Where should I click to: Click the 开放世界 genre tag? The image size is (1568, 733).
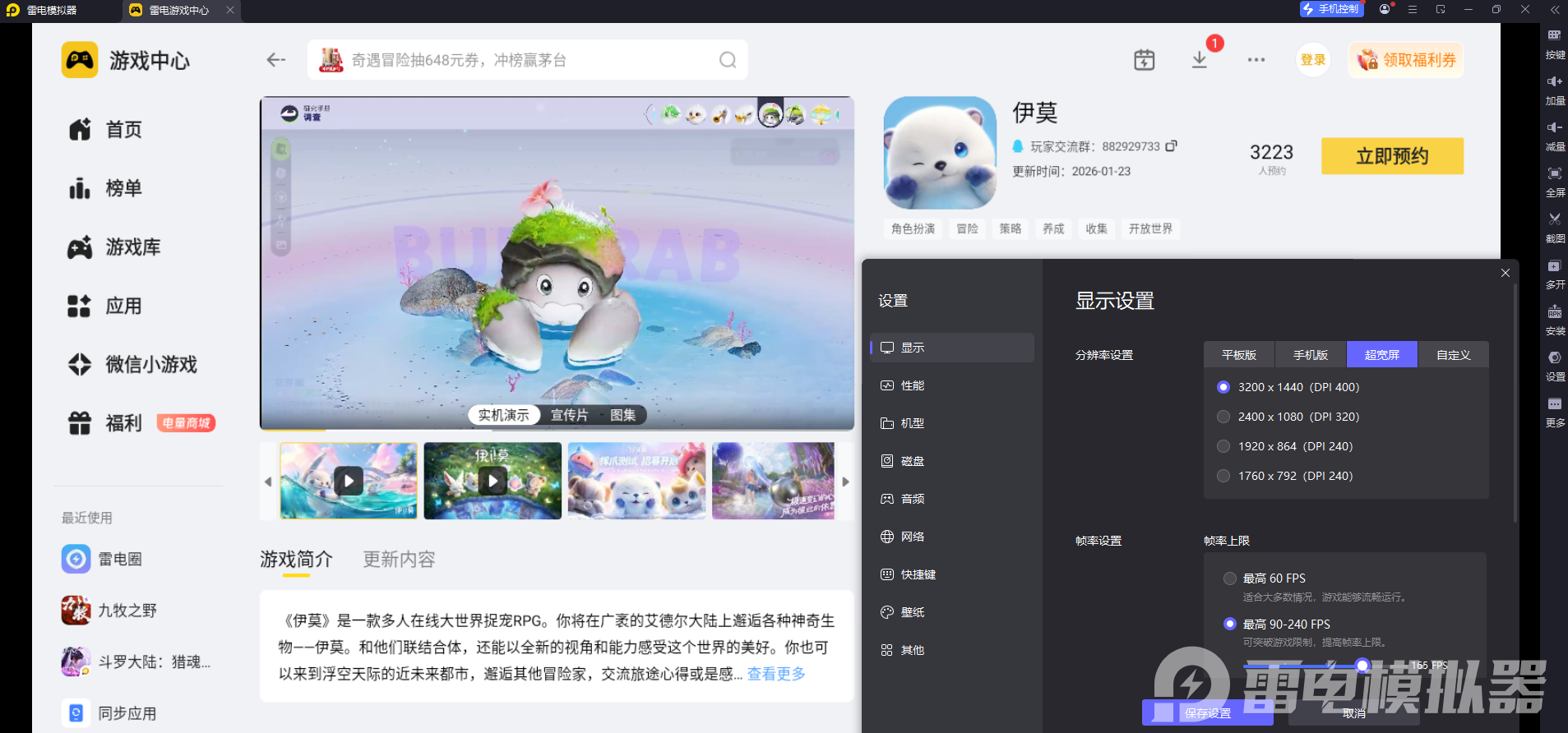(1150, 228)
